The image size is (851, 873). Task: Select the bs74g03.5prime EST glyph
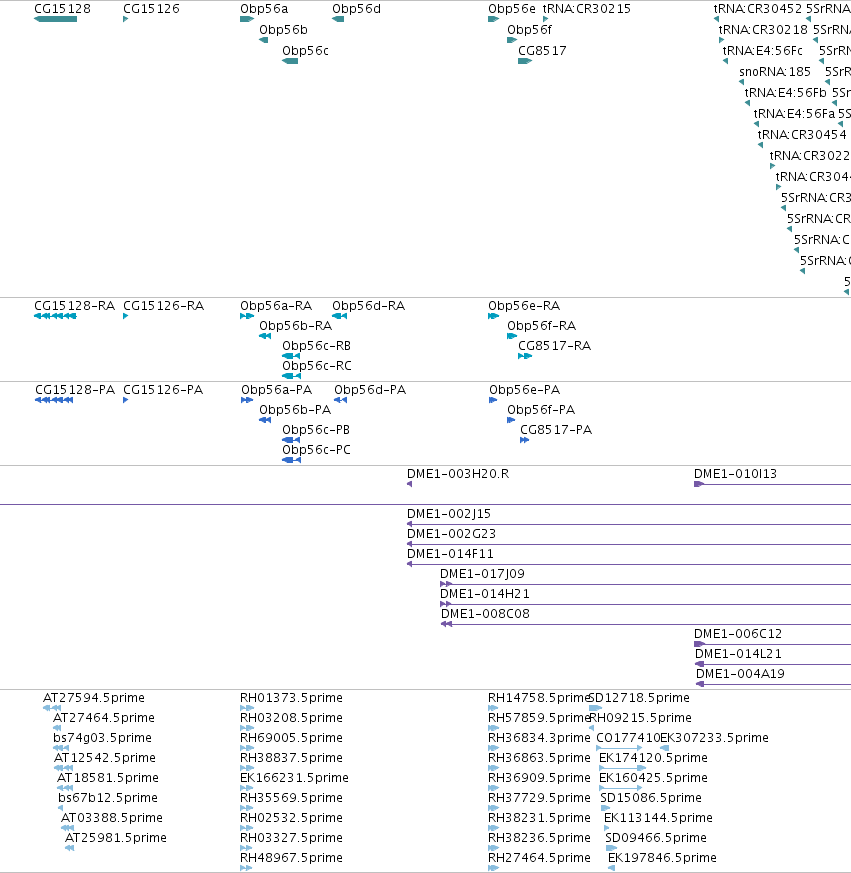pyautogui.click(x=61, y=748)
